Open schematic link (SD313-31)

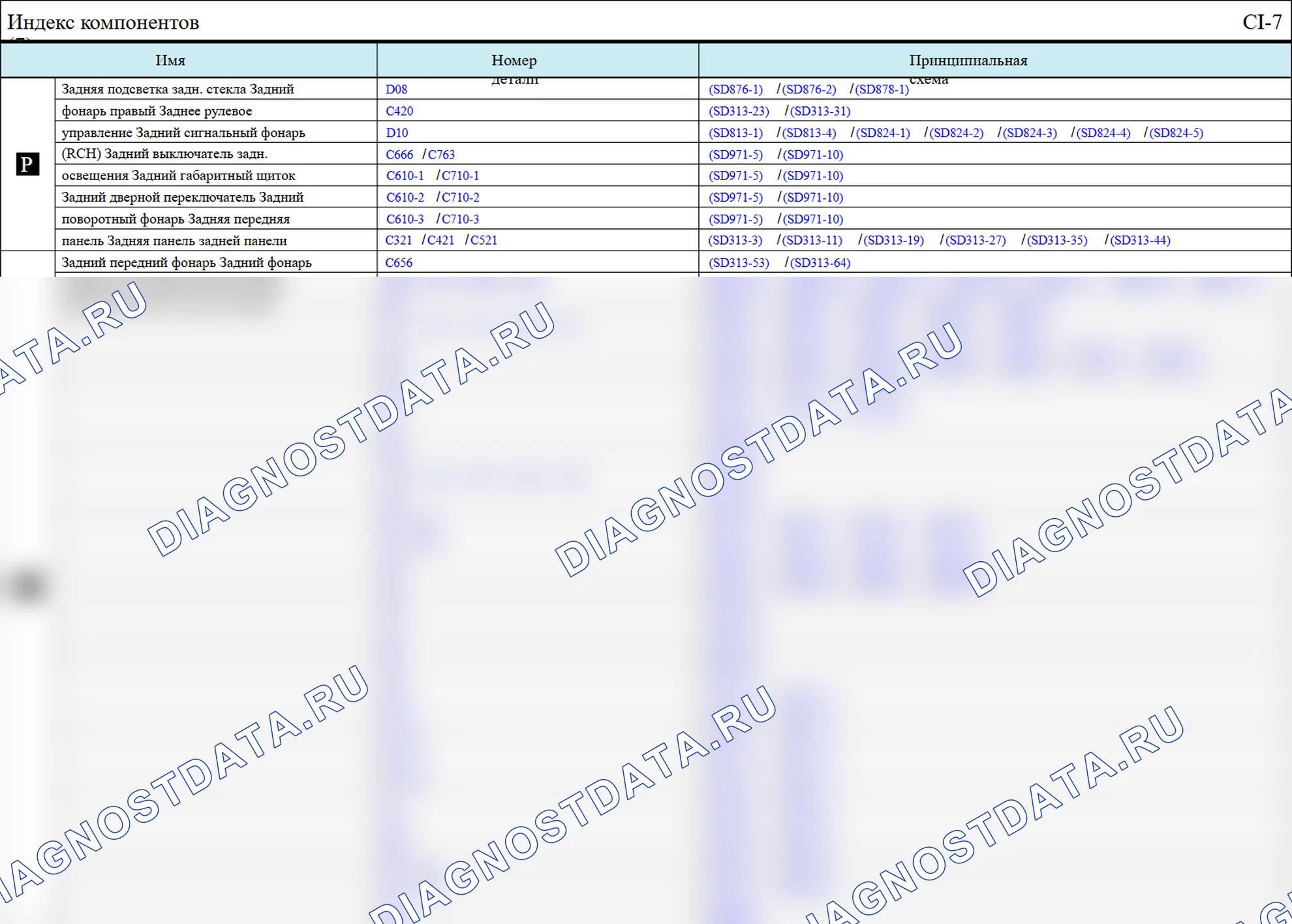(x=820, y=111)
